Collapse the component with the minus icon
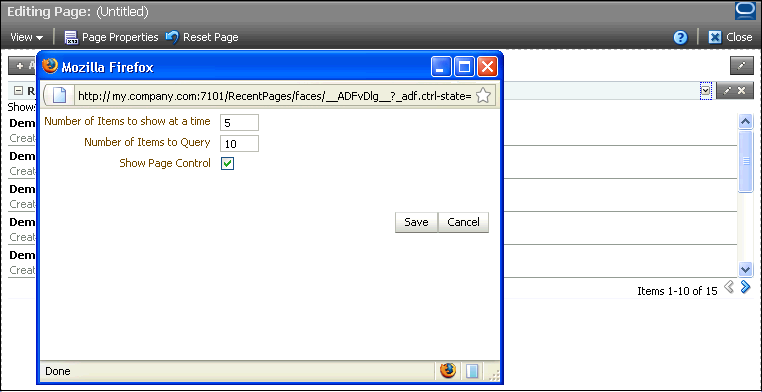The image size is (762, 392). click(x=18, y=90)
